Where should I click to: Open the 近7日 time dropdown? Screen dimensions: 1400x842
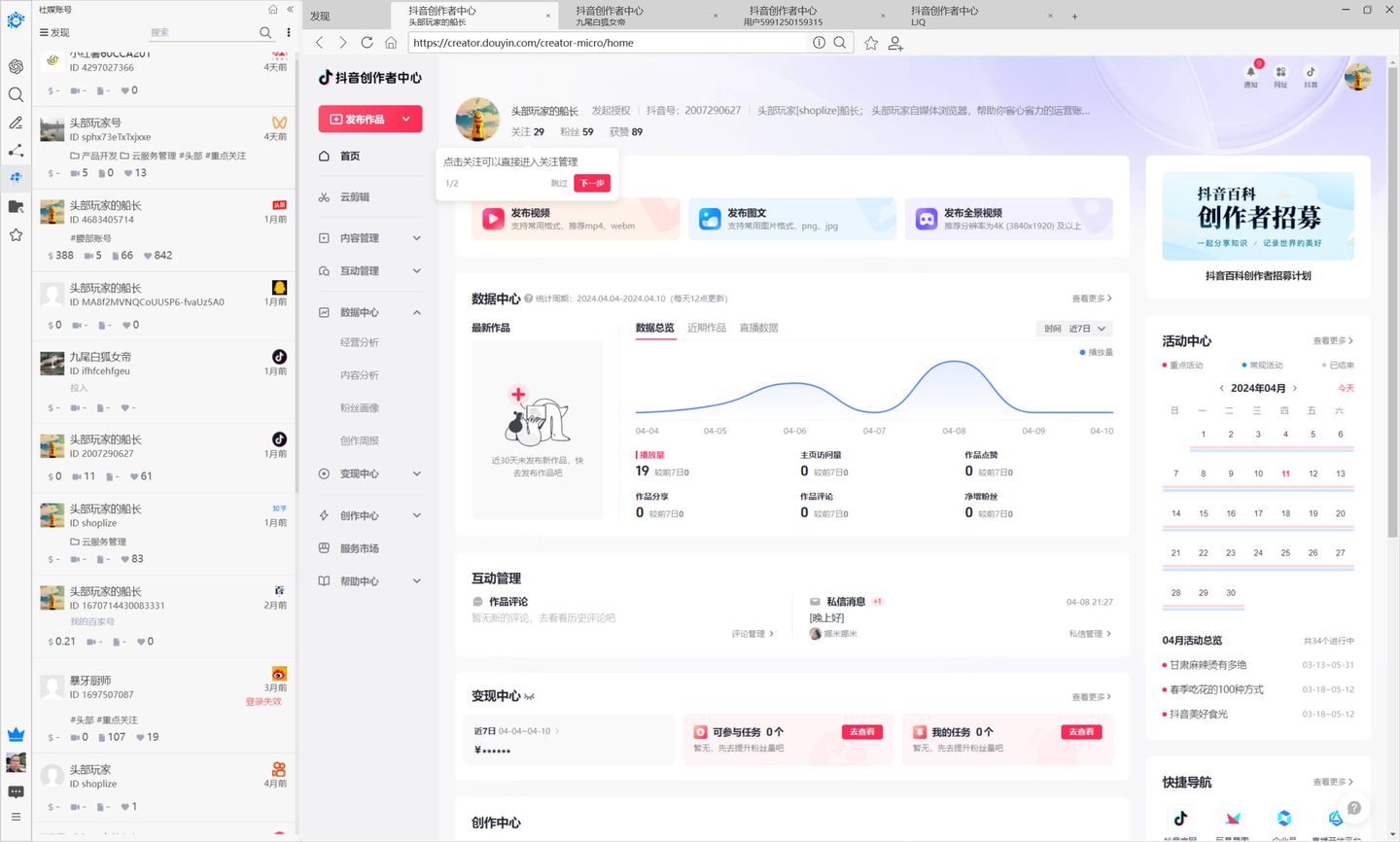[1074, 329]
